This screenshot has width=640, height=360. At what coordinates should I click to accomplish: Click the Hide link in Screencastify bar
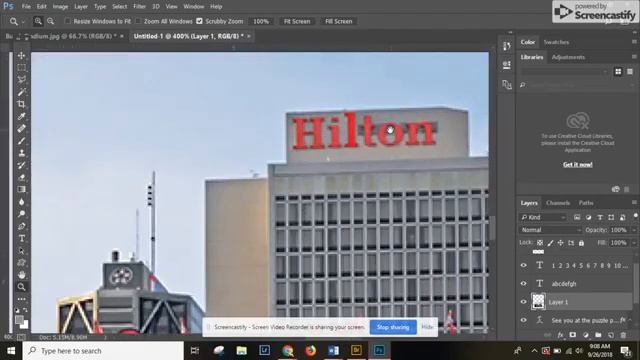pyautogui.click(x=427, y=327)
